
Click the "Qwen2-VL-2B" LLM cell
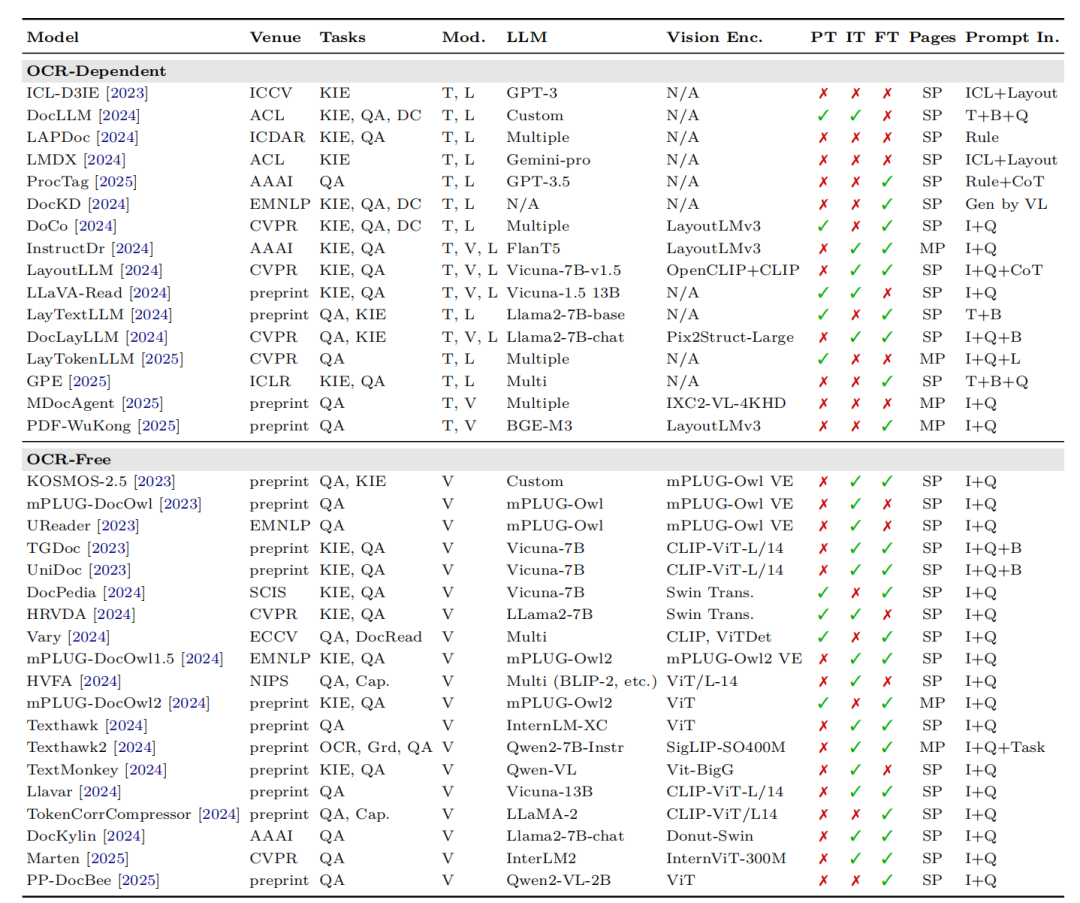point(559,880)
